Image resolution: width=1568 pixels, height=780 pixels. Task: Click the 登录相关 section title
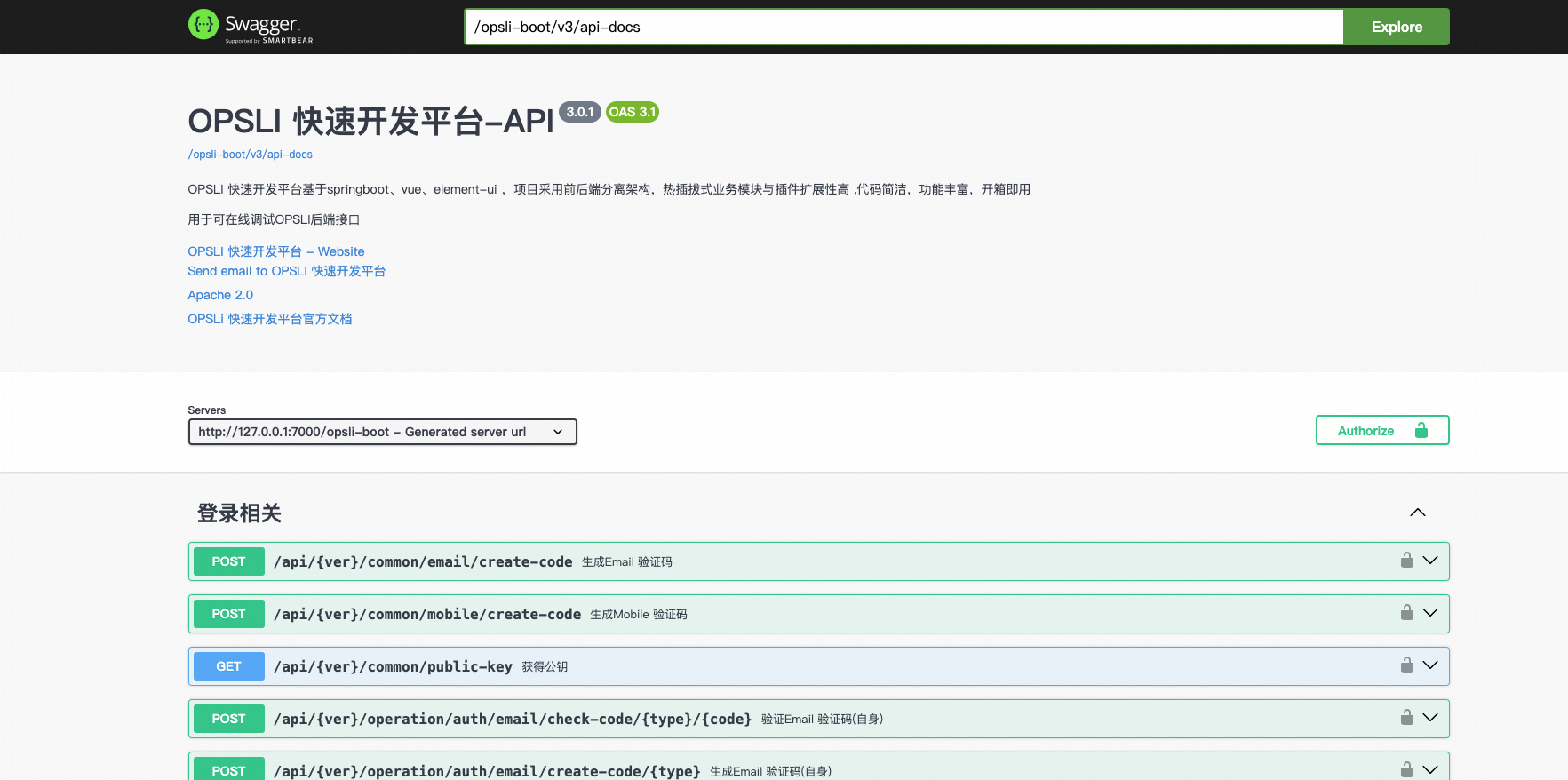[x=239, y=513]
